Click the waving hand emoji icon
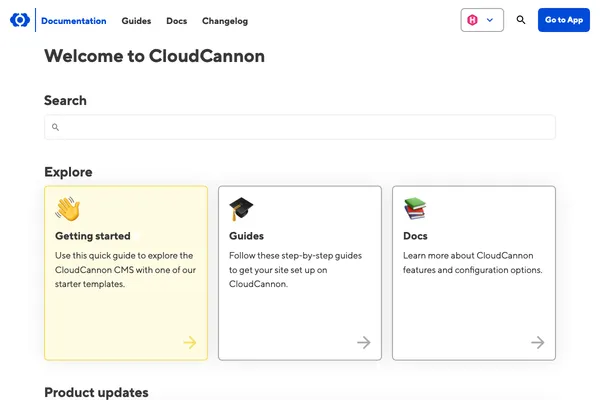This screenshot has width=600, height=400. (x=68, y=209)
